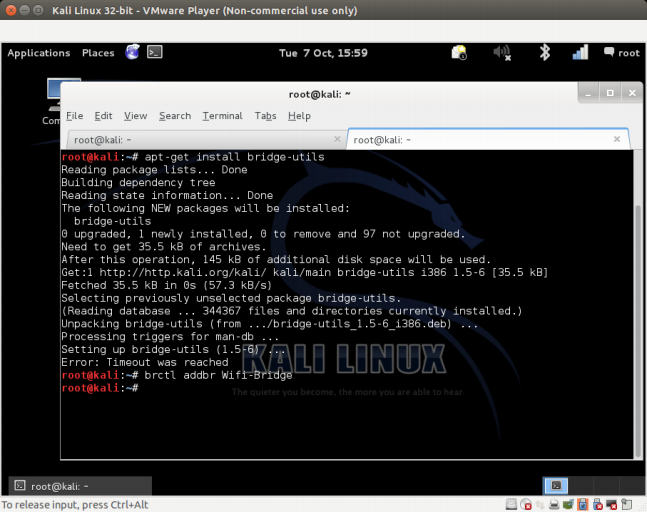This screenshot has height=512, width=647.
Task: Close the first root@kali terminal tab
Action: tap(336, 140)
